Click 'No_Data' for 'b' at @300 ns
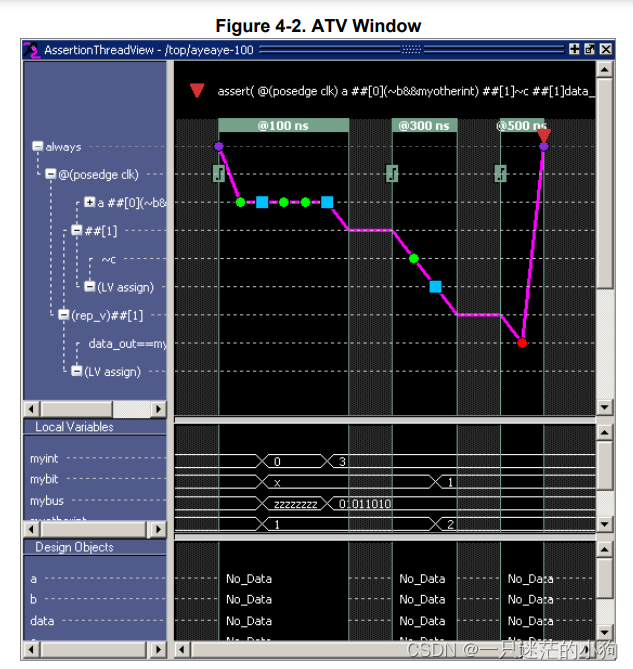Screen dimensions: 633x669 click(x=422, y=599)
